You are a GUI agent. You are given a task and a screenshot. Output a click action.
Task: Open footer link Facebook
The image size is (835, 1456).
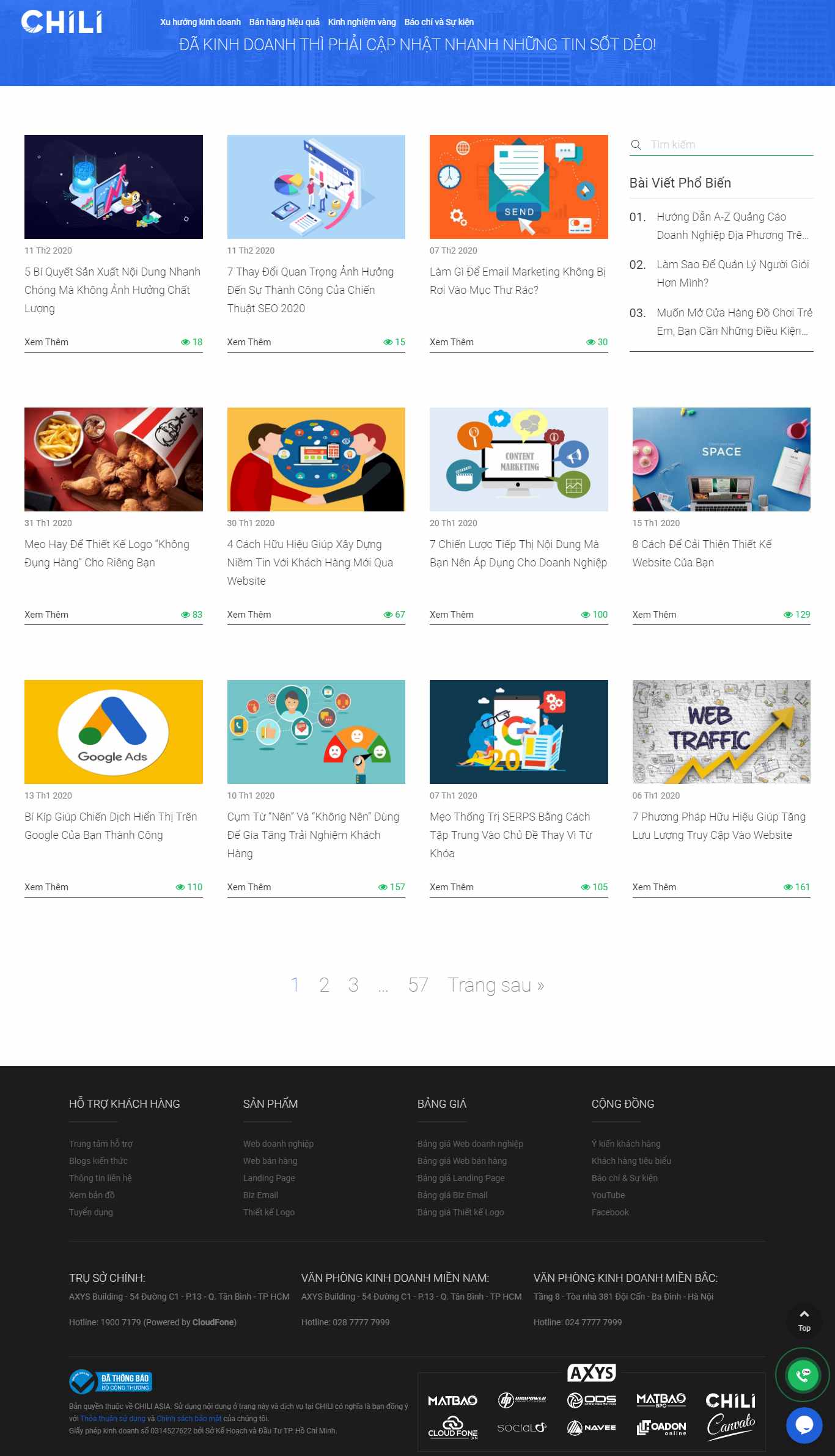tap(610, 1212)
